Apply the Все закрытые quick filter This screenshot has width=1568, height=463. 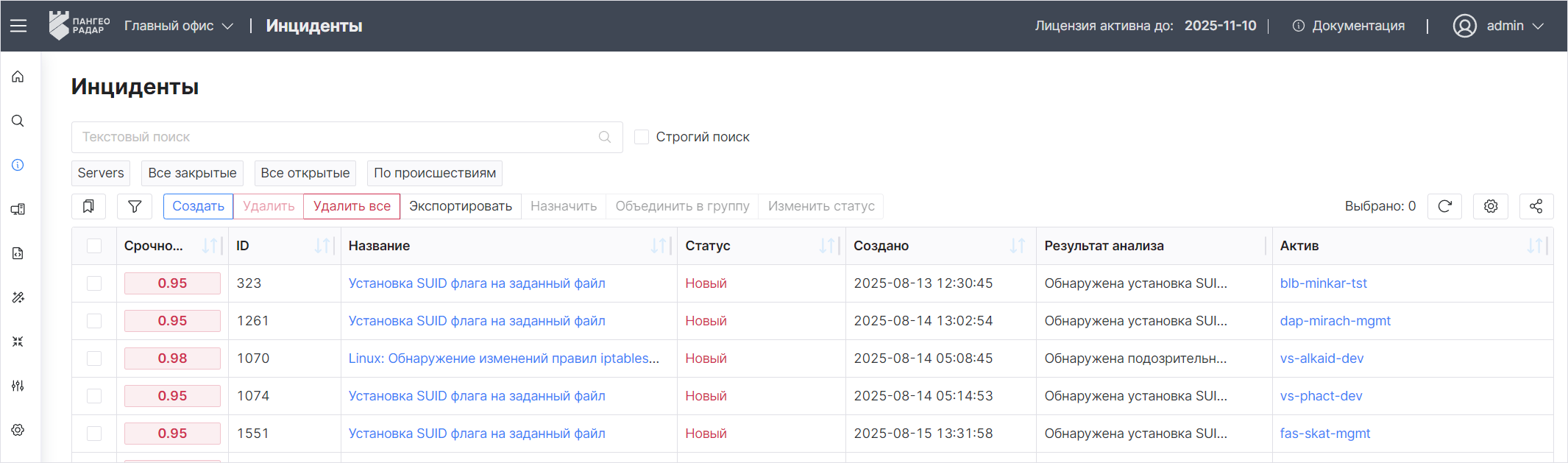[192, 173]
